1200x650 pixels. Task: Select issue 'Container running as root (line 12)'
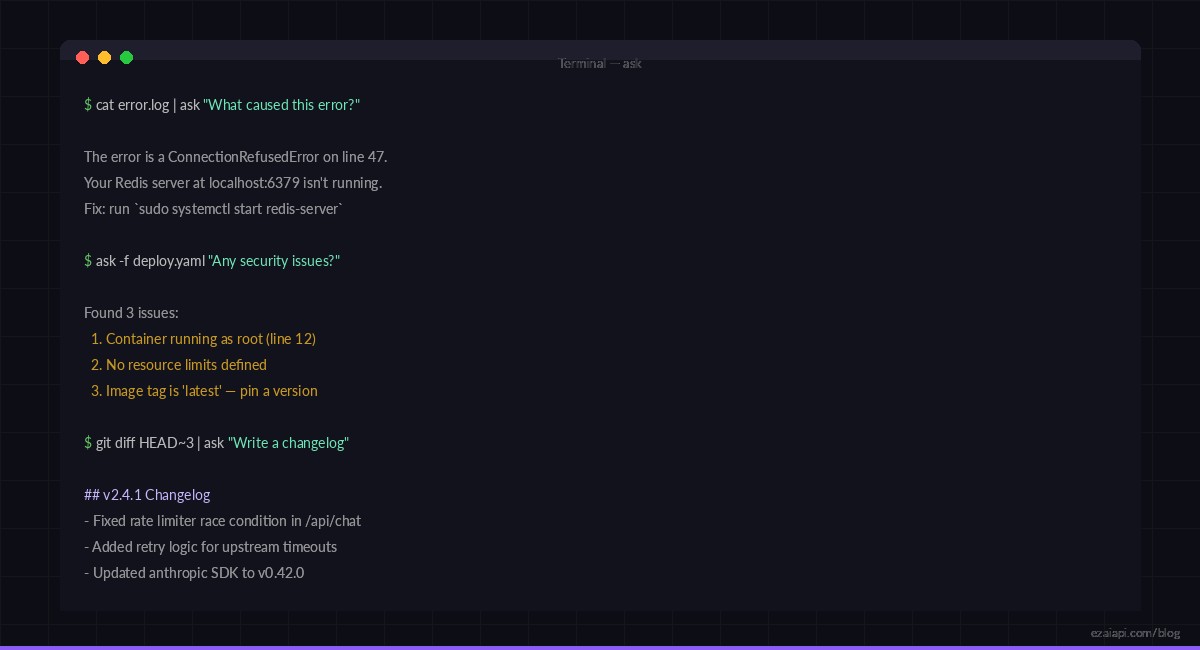[x=203, y=338]
